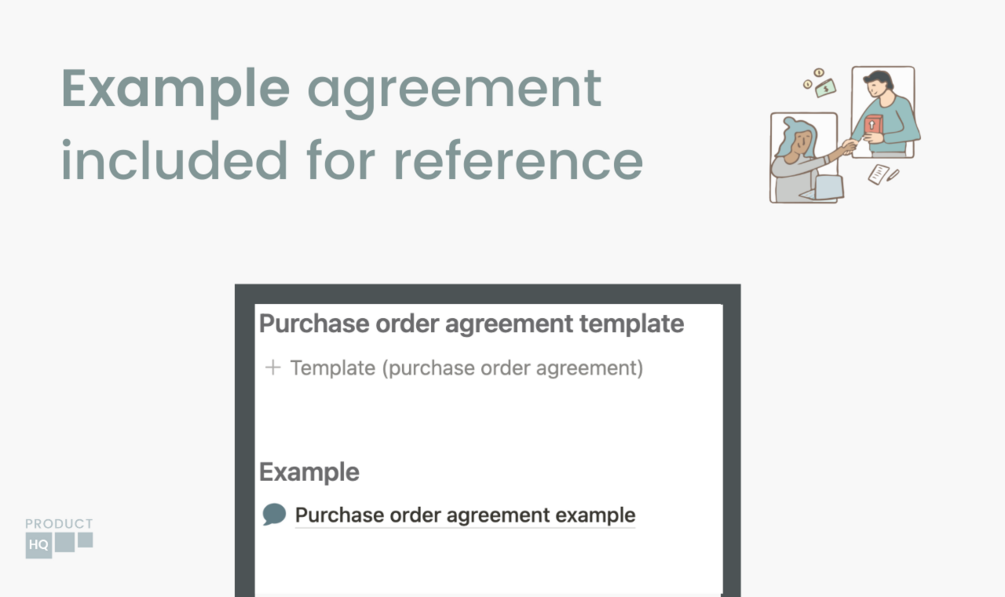Select the Purchase order agreement template heading

(471, 324)
